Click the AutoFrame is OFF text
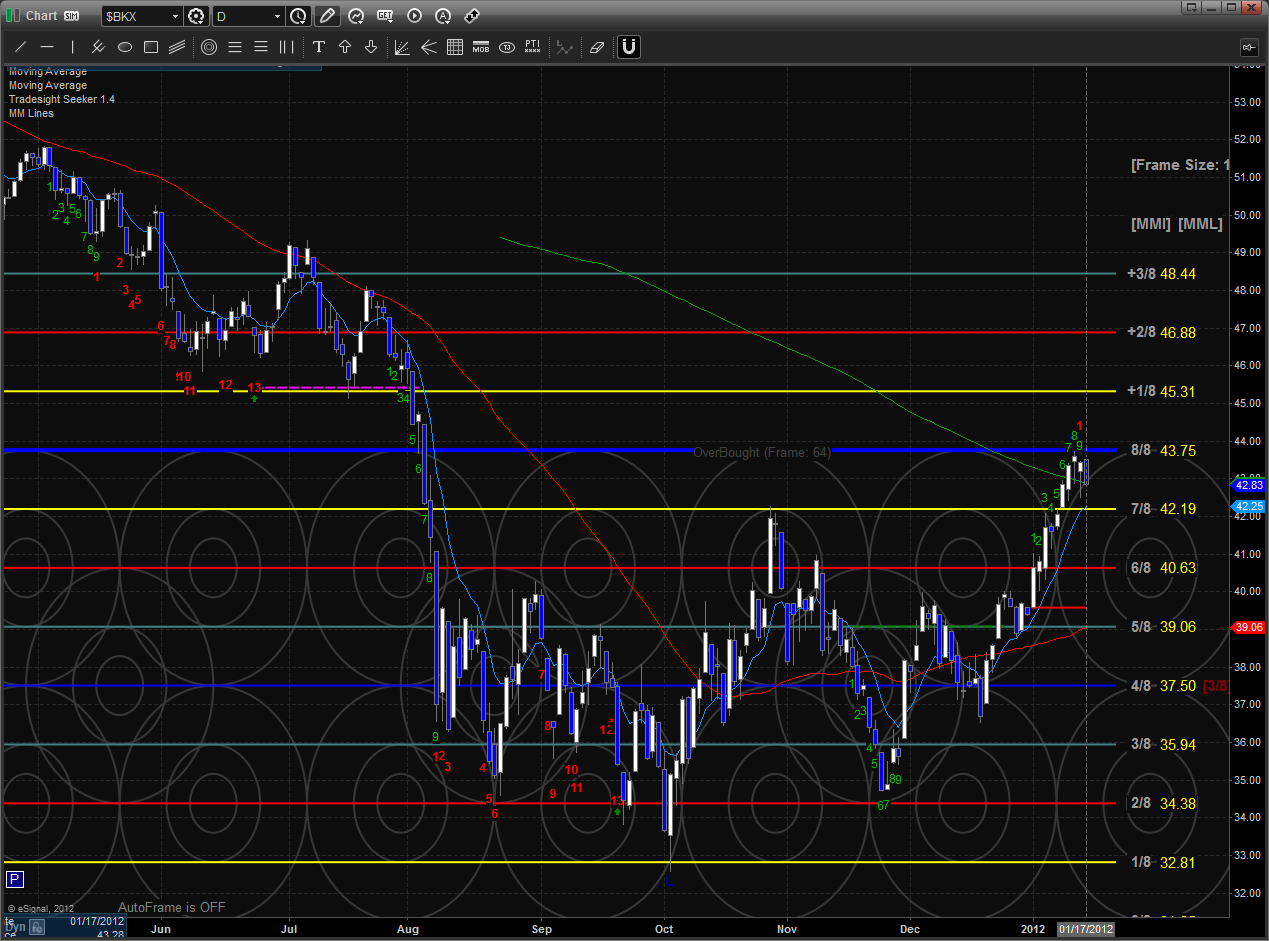Viewport: 1269px width, 941px height. coord(172,907)
